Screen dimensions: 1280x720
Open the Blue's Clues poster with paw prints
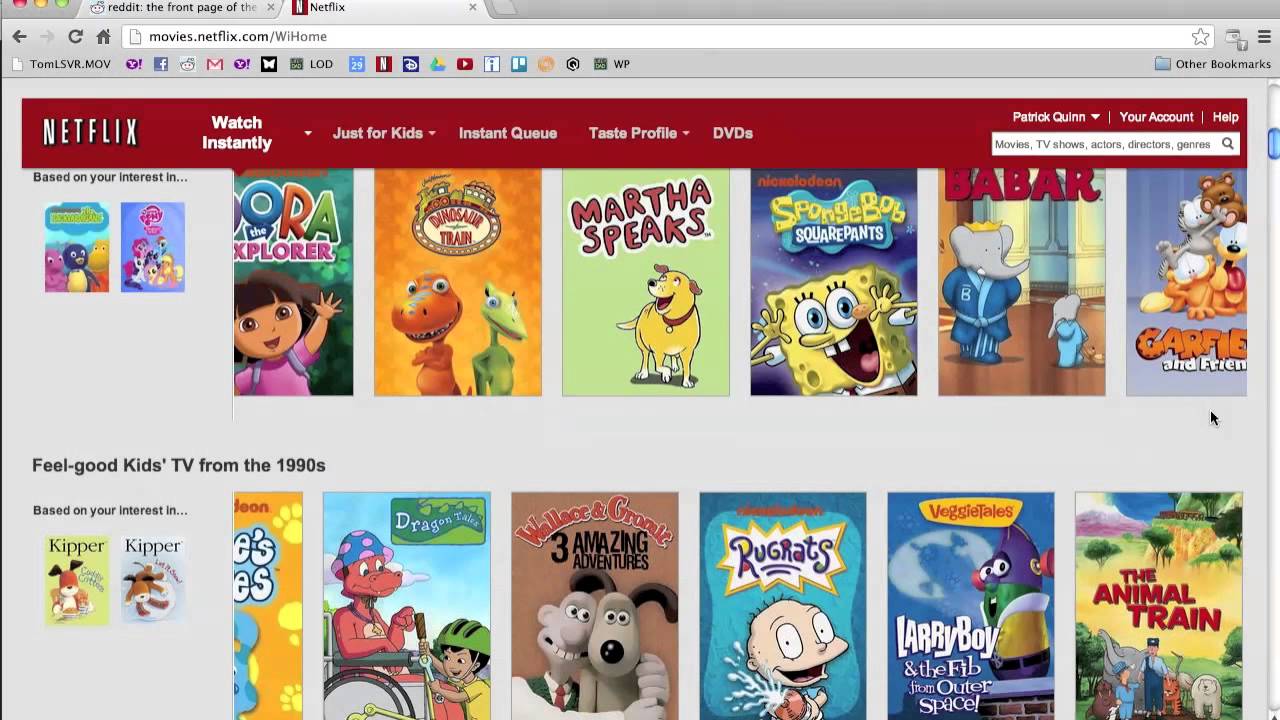pyautogui.click(x=268, y=606)
